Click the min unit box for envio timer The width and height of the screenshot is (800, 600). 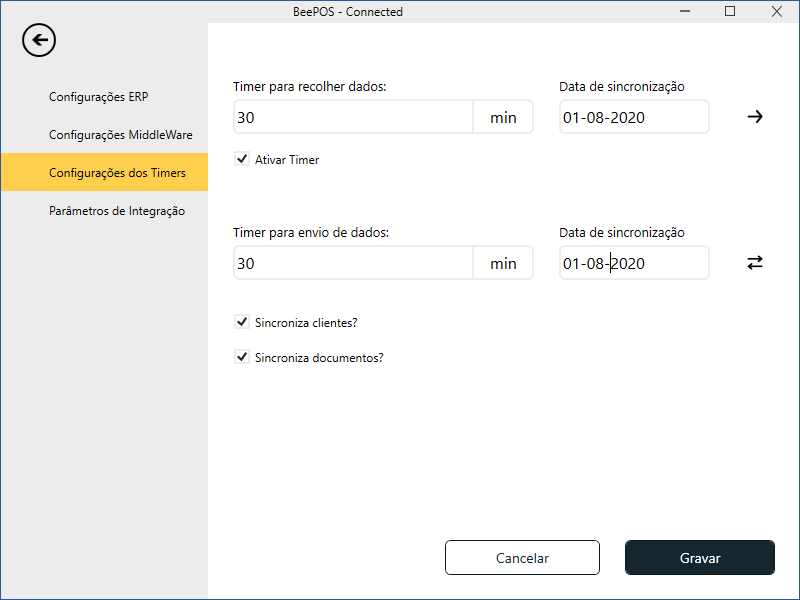(503, 263)
